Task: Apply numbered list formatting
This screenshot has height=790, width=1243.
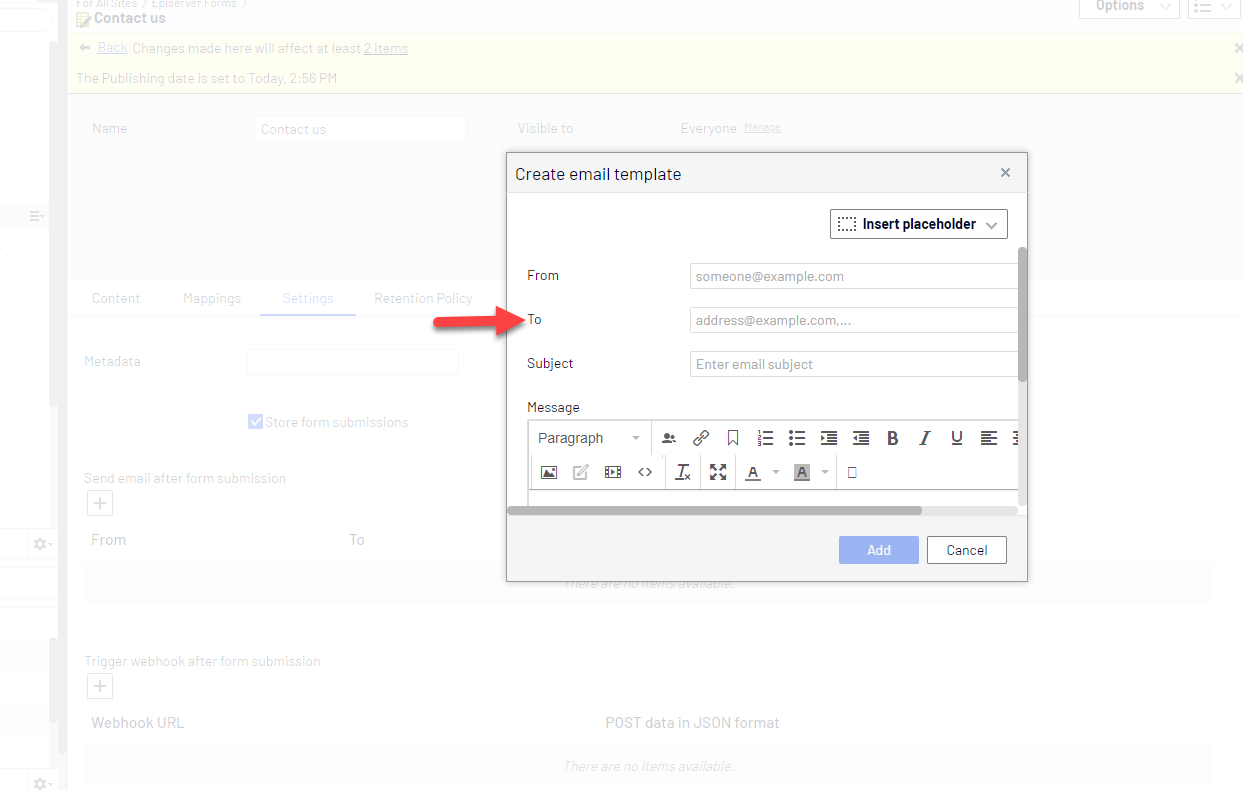Action: point(765,438)
